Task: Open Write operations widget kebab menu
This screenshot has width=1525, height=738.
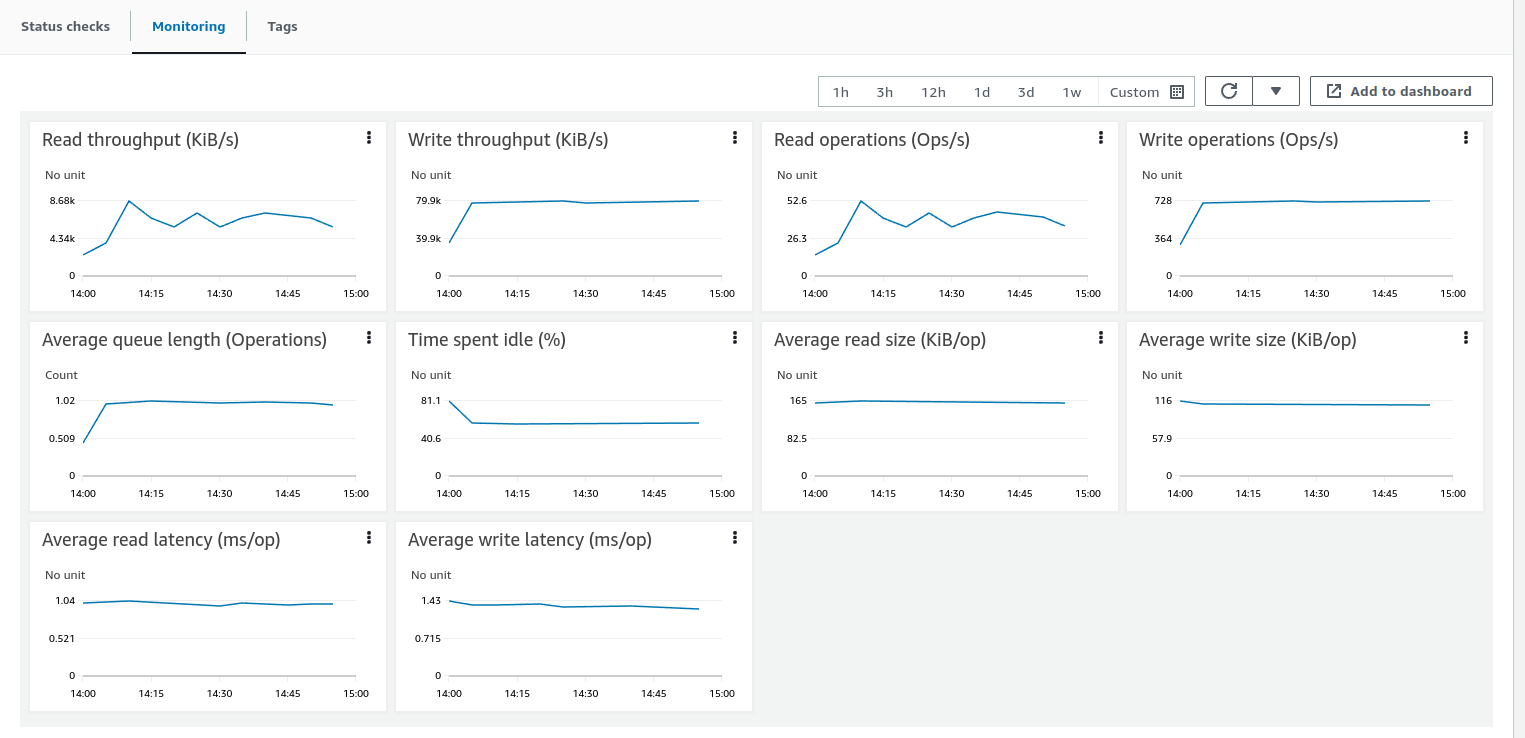Action: click(x=1466, y=138)
